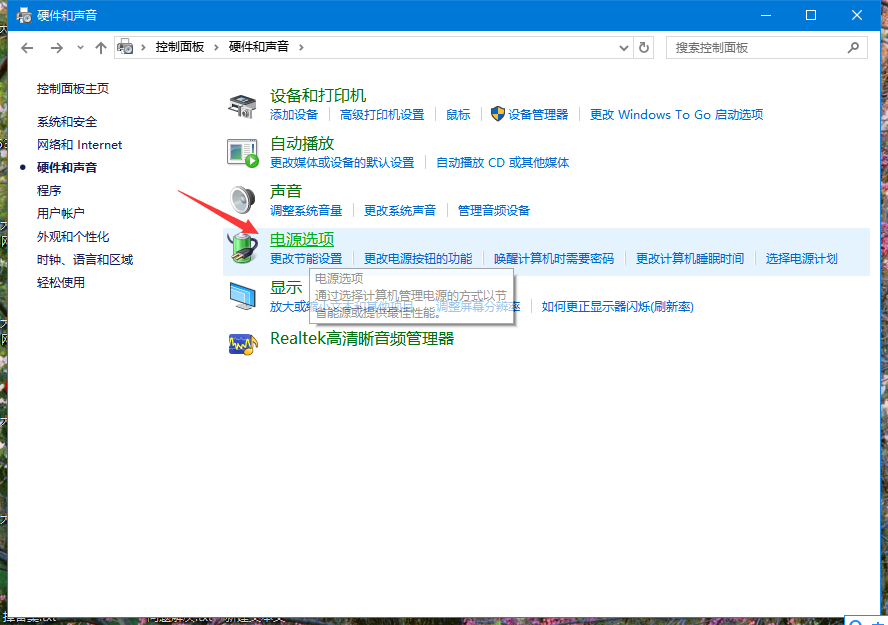
Task: Click the Display monitor icon
Action: click(242, 296)
